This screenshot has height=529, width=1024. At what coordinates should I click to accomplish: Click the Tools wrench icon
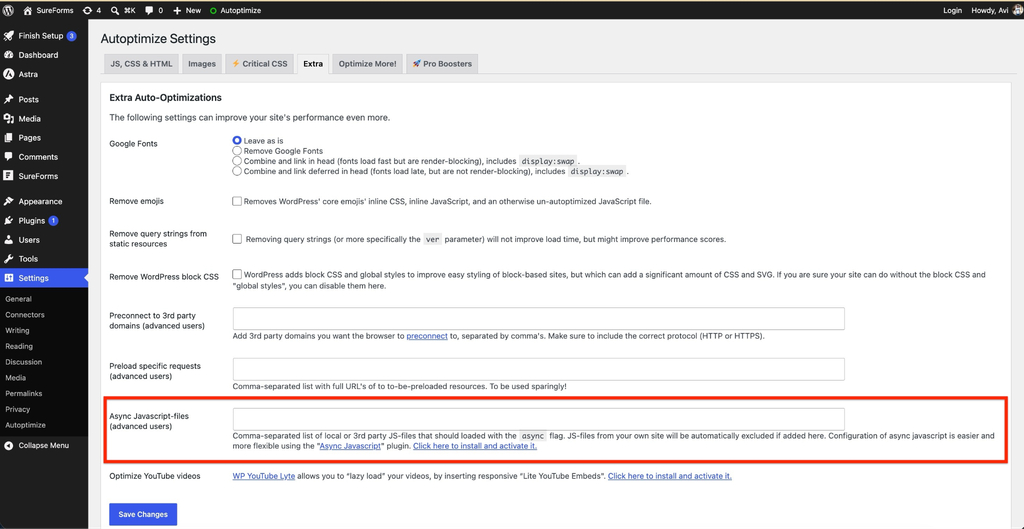pyautogui.click(x=8, y=259)
